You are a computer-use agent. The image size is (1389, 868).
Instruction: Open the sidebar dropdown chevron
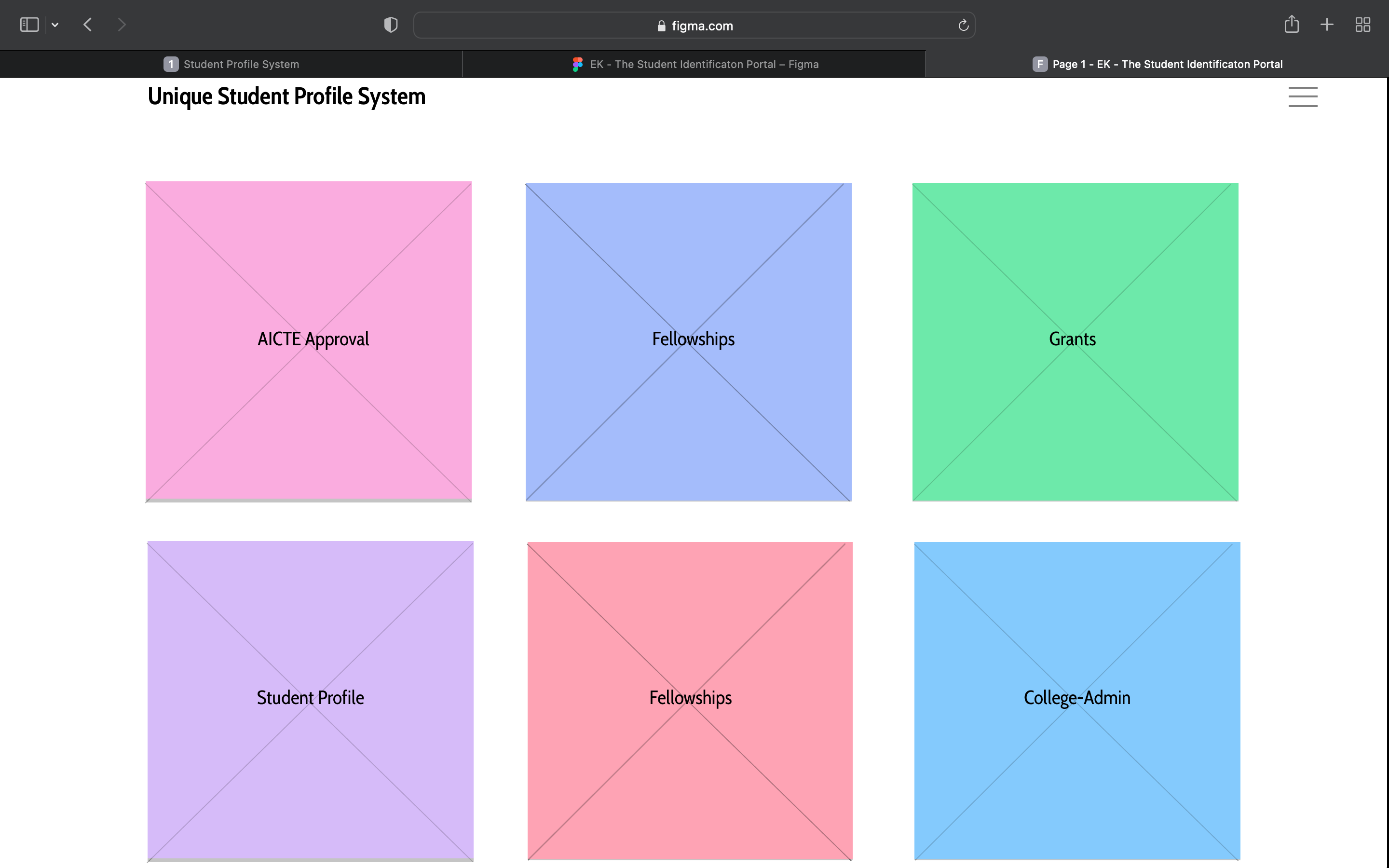[55, 25]
